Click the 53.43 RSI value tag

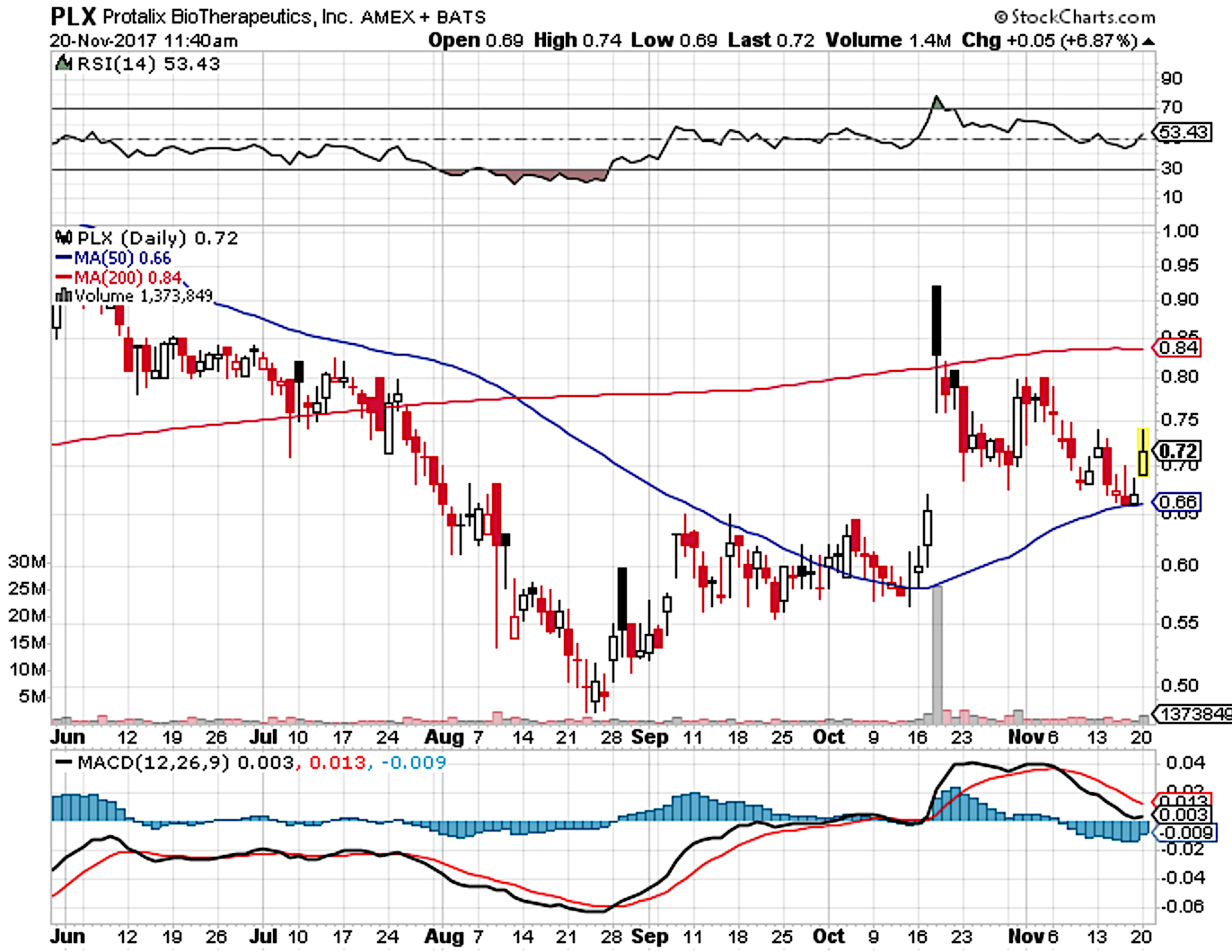click(x=1184, y=133)
